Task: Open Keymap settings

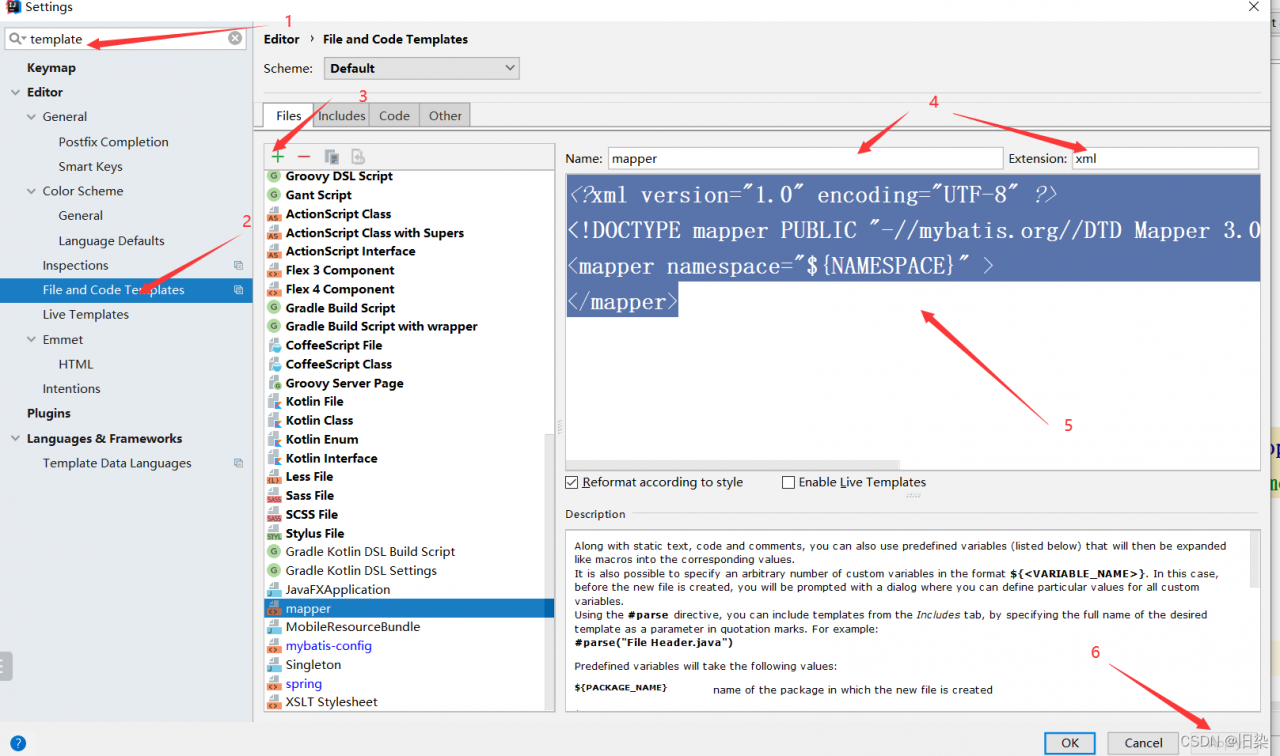Action: coord(51,68)
